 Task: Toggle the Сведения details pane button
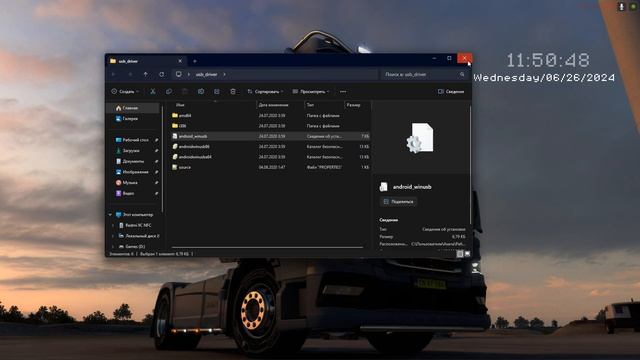tap(451, 91)
